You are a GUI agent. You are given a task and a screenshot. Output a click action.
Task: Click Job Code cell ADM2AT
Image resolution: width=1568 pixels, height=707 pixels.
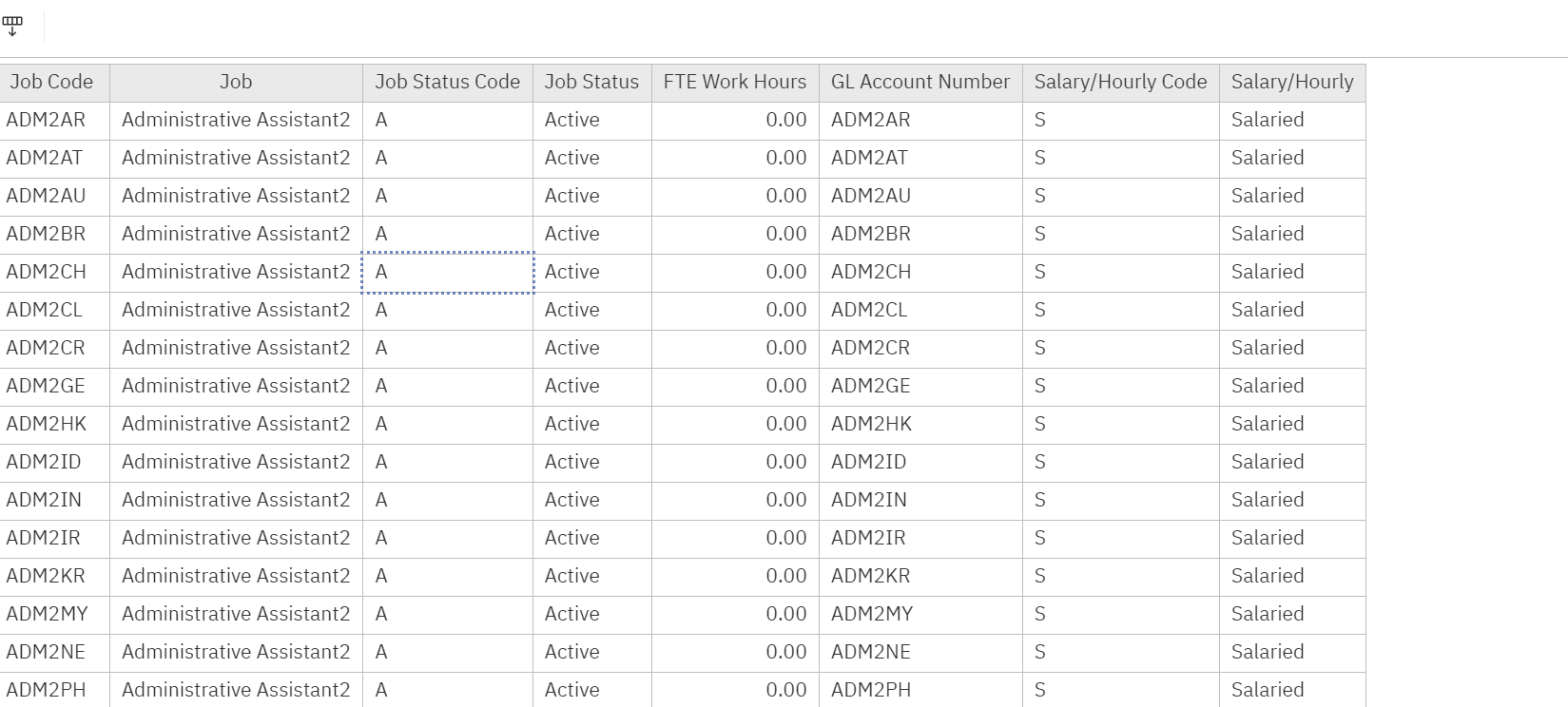[x=54, y=159]
